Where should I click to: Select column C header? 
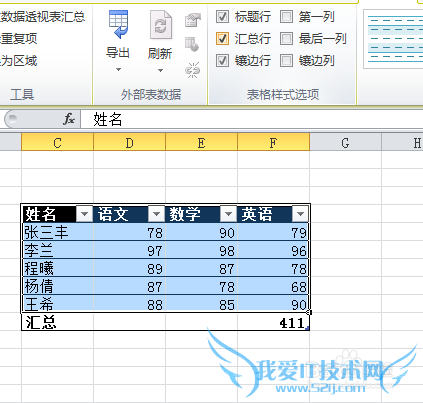pos(58,142)
